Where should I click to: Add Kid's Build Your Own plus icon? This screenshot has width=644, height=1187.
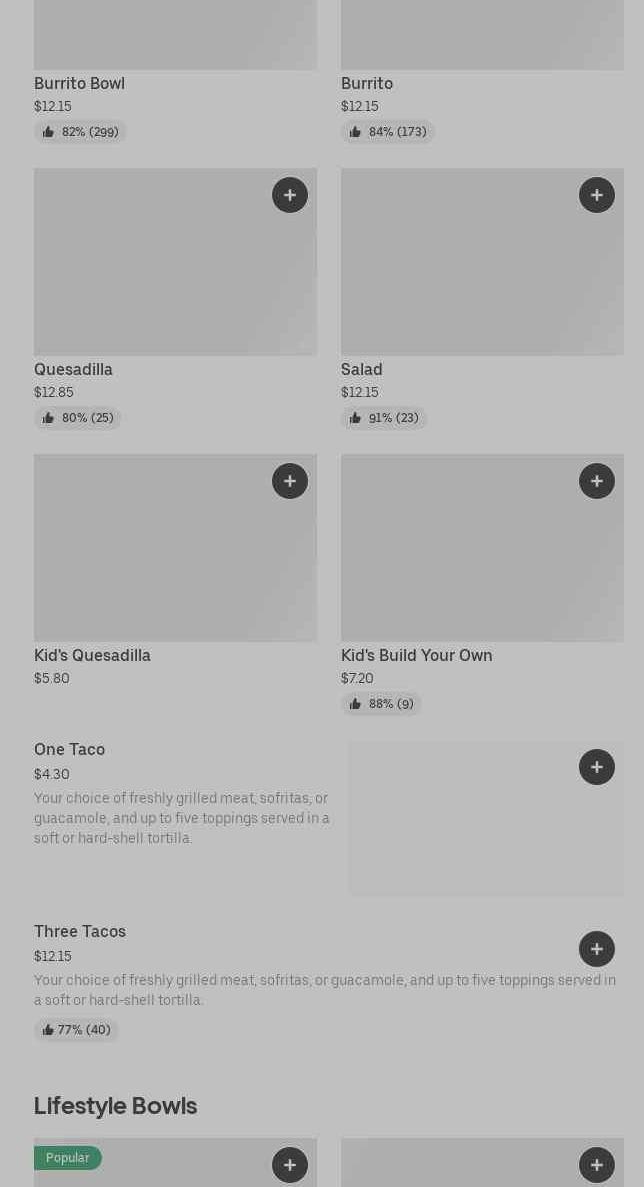click(x=597, y=481)
